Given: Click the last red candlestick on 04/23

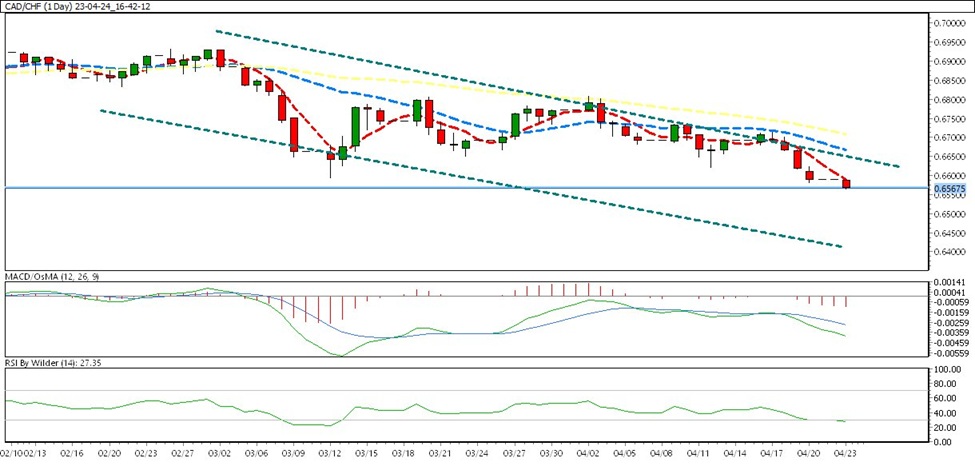Looking at the screenshot, I should 846,184.
